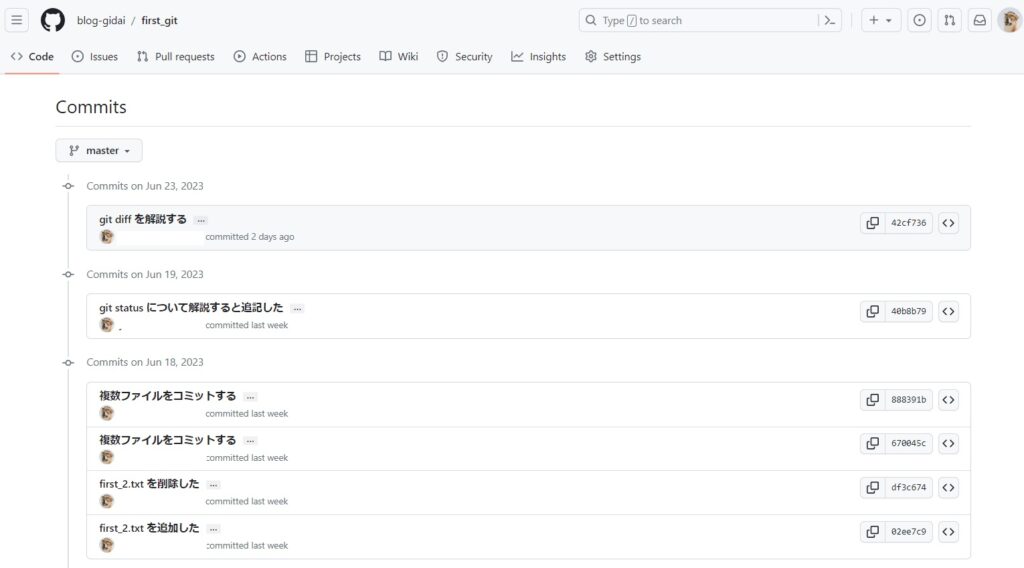Browse repository at commit 40b8b79
Viewport: 1024px width, 568px height.
click(x=948, y=311)
